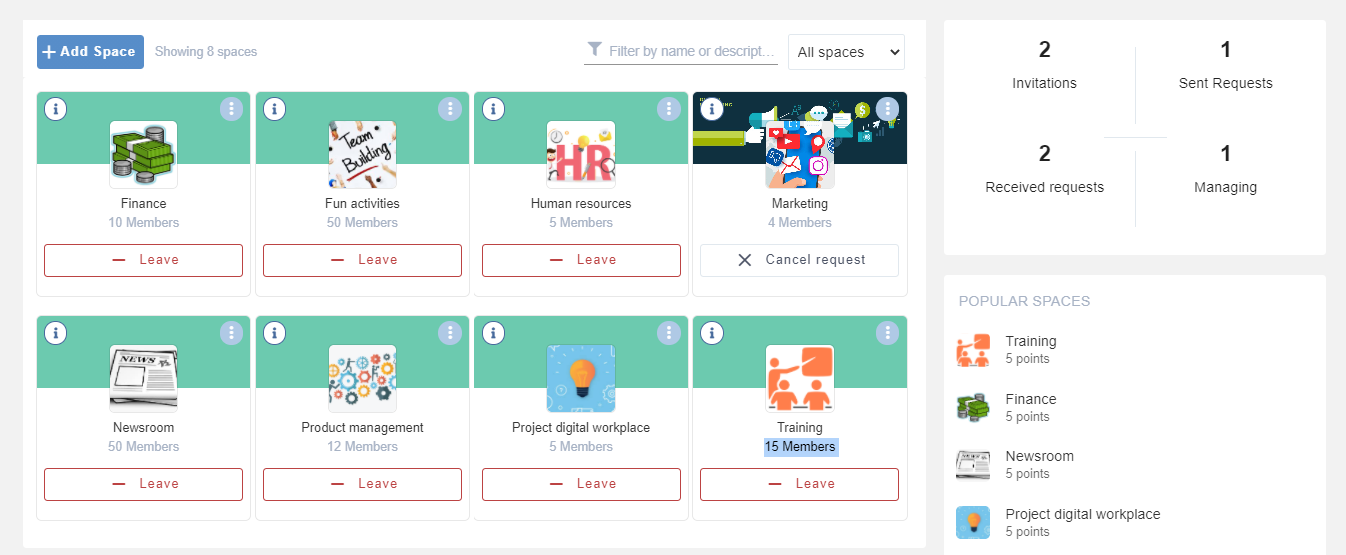Expand the All spaces dropdown
The width and height of the screenshot is (1346, 555).
point(846,52)
